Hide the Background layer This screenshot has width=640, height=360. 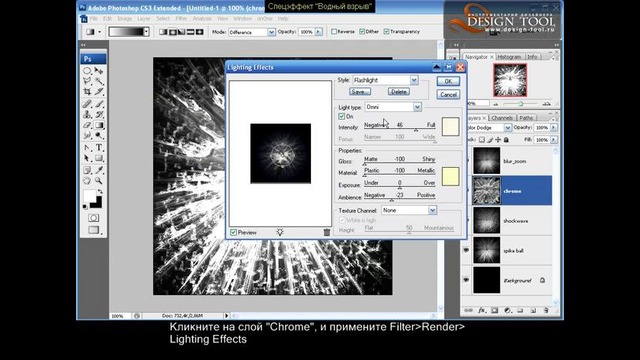pyautogui.click(x=466, y=280)
